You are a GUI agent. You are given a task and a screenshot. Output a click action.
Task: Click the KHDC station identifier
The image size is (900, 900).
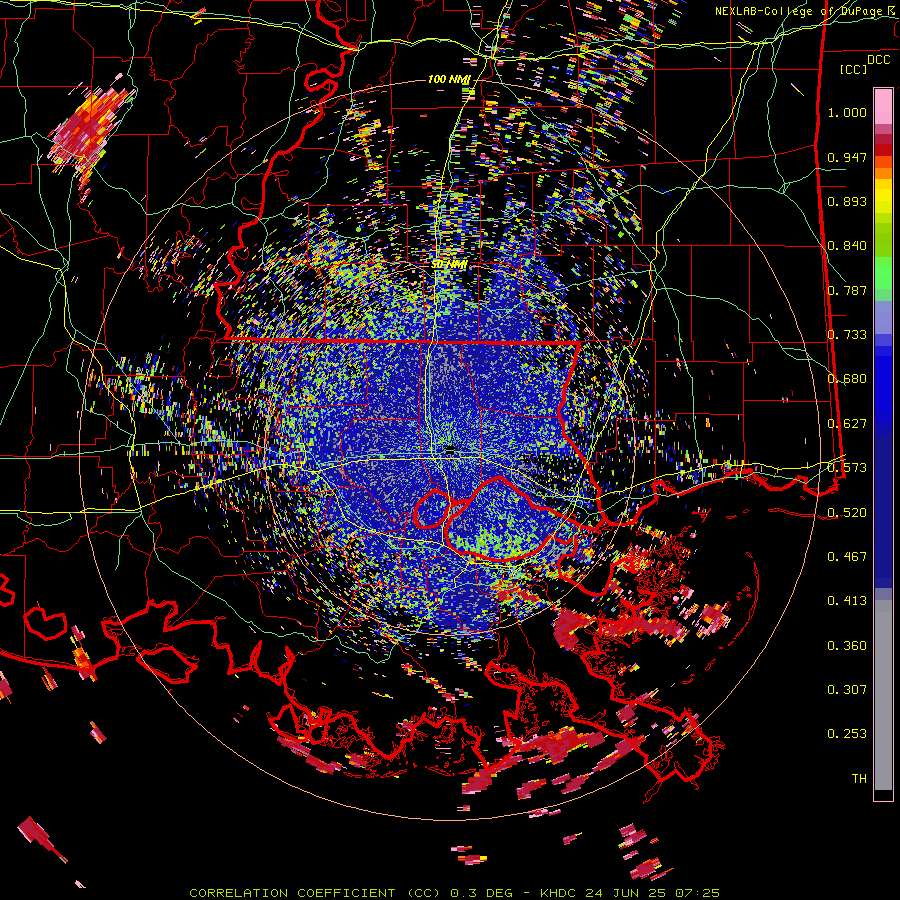coord(560,893)
